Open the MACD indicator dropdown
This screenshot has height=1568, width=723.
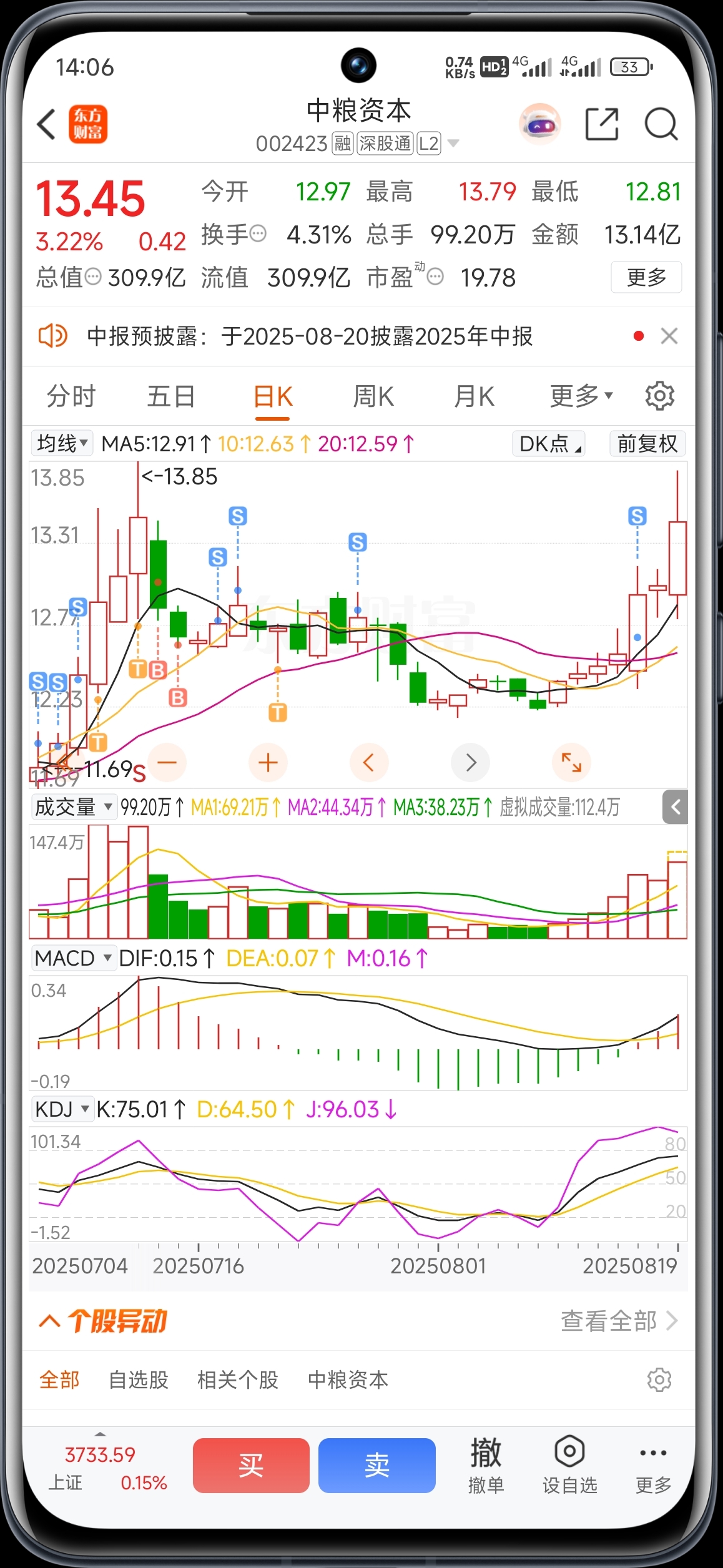point(73,958)
